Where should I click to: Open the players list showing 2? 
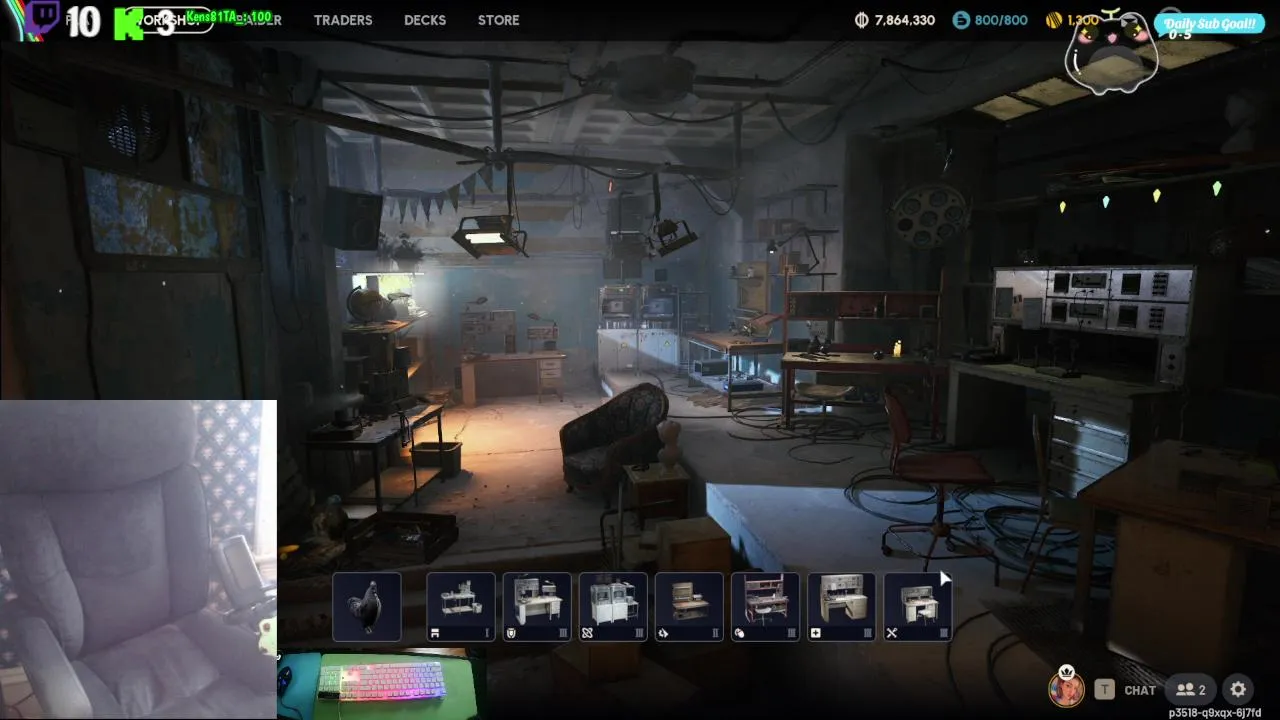(1190, 689)
